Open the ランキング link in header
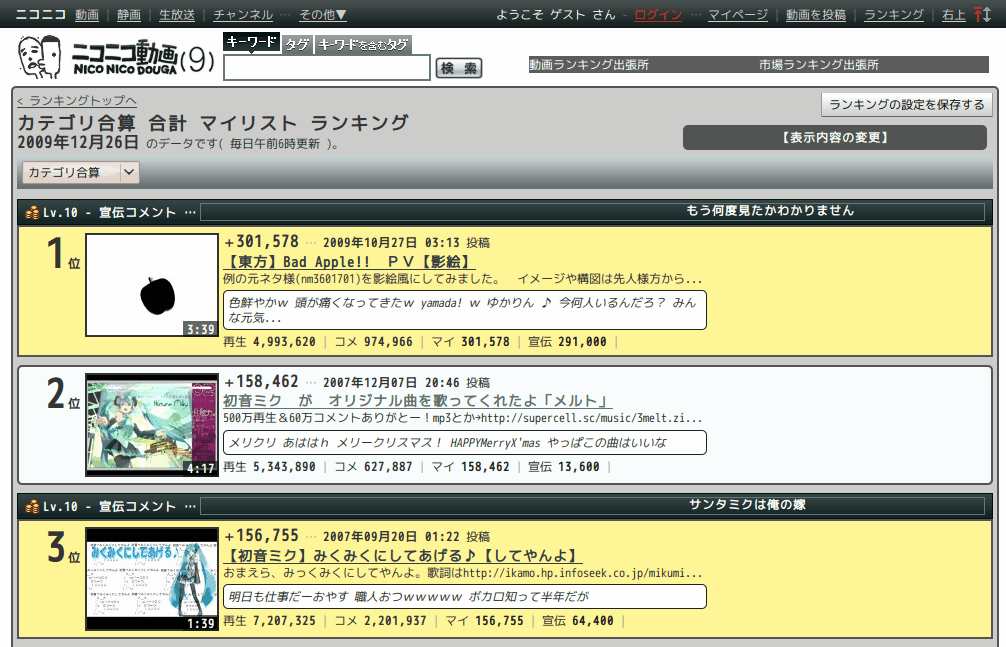1006x647 pixels. tap(894, 14)
